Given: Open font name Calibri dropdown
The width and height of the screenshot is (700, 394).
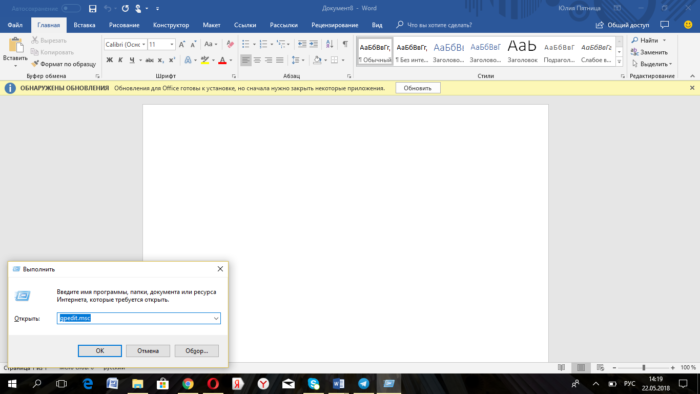Looking at the screenshot, I should tap(144, 44).
